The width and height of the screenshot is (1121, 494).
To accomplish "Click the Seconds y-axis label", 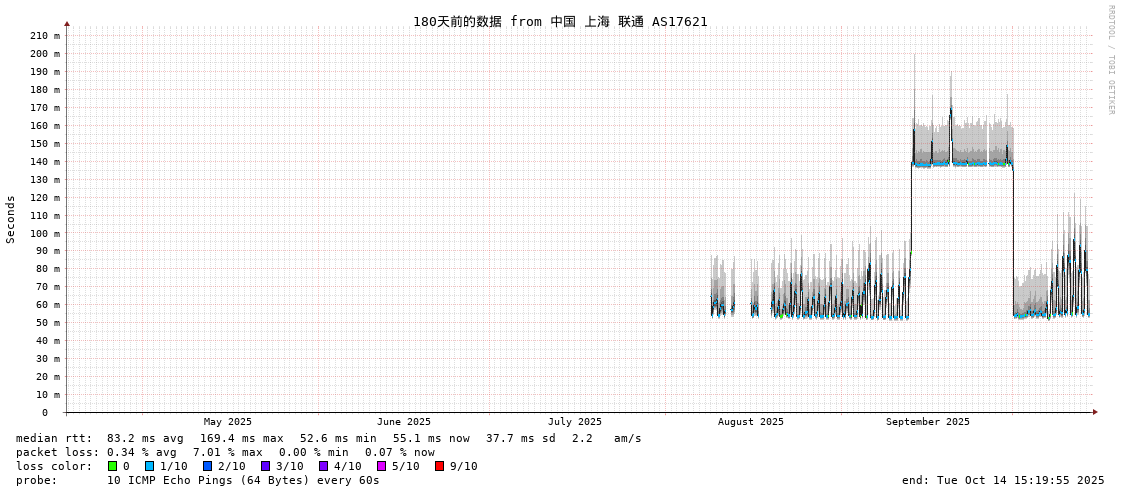I will click(x=11, y=219).
